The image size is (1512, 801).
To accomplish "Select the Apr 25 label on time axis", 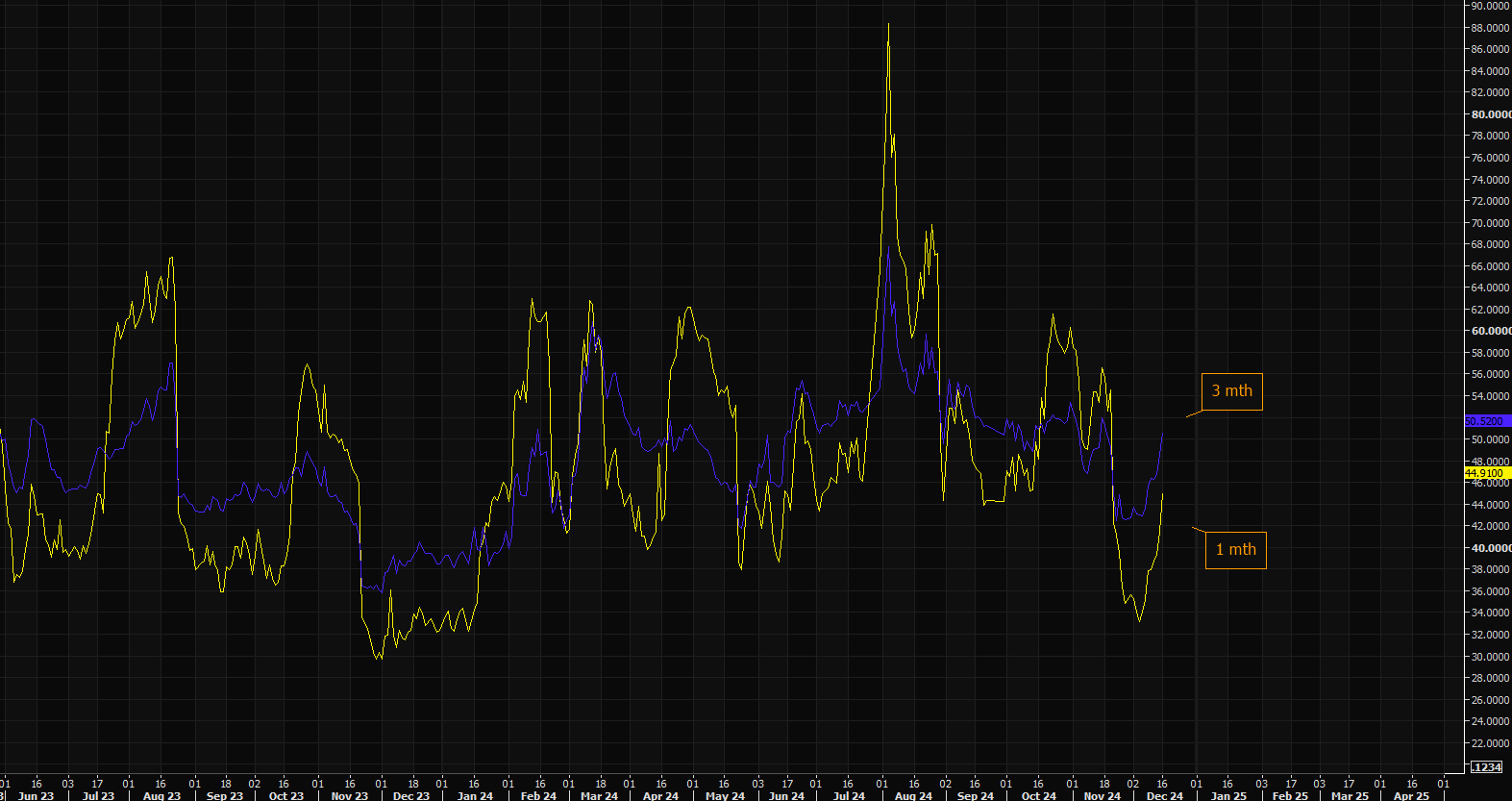I will pyautogui.click(x=1411, y=795).
